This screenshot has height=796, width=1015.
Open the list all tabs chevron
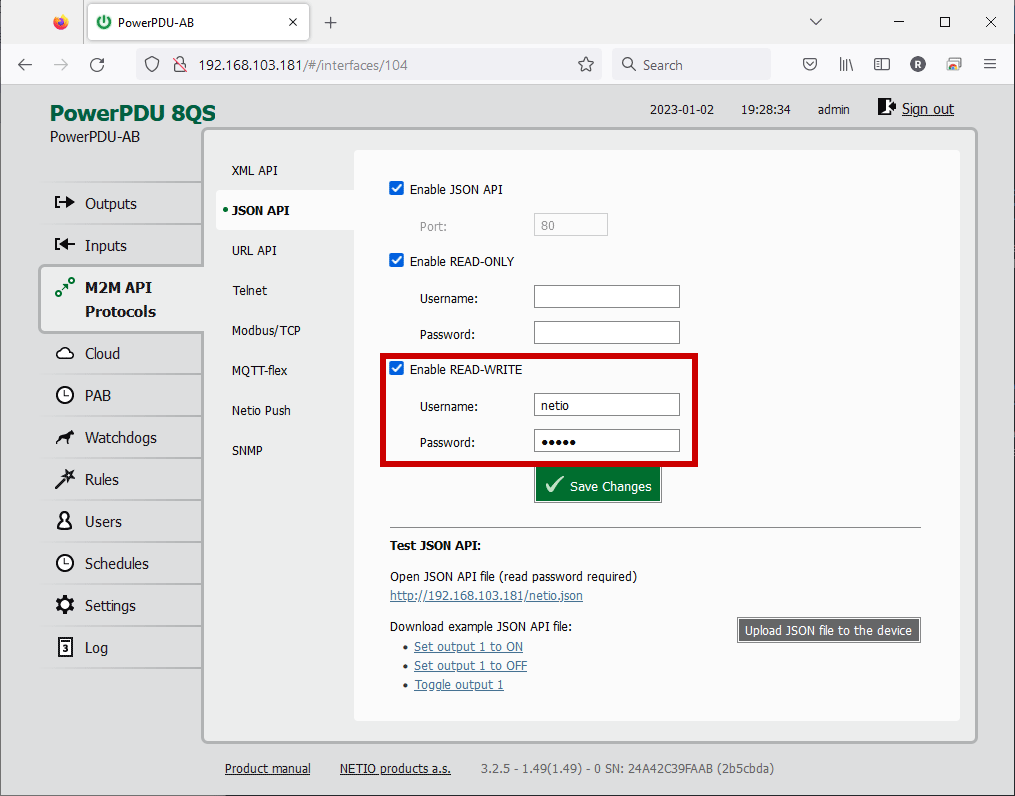[816, 22]
